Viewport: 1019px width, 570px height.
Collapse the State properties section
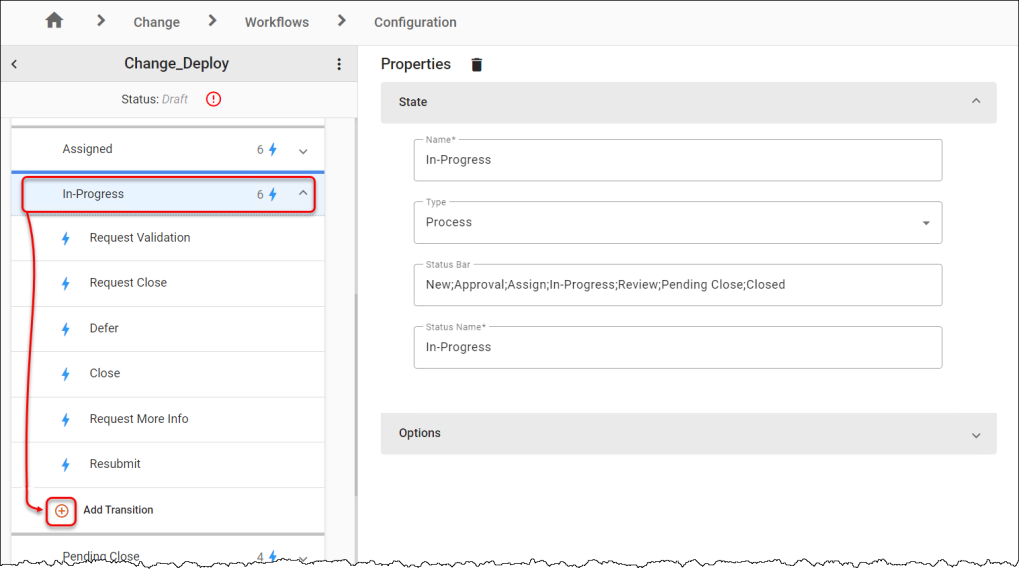click(x=975, y=101)
